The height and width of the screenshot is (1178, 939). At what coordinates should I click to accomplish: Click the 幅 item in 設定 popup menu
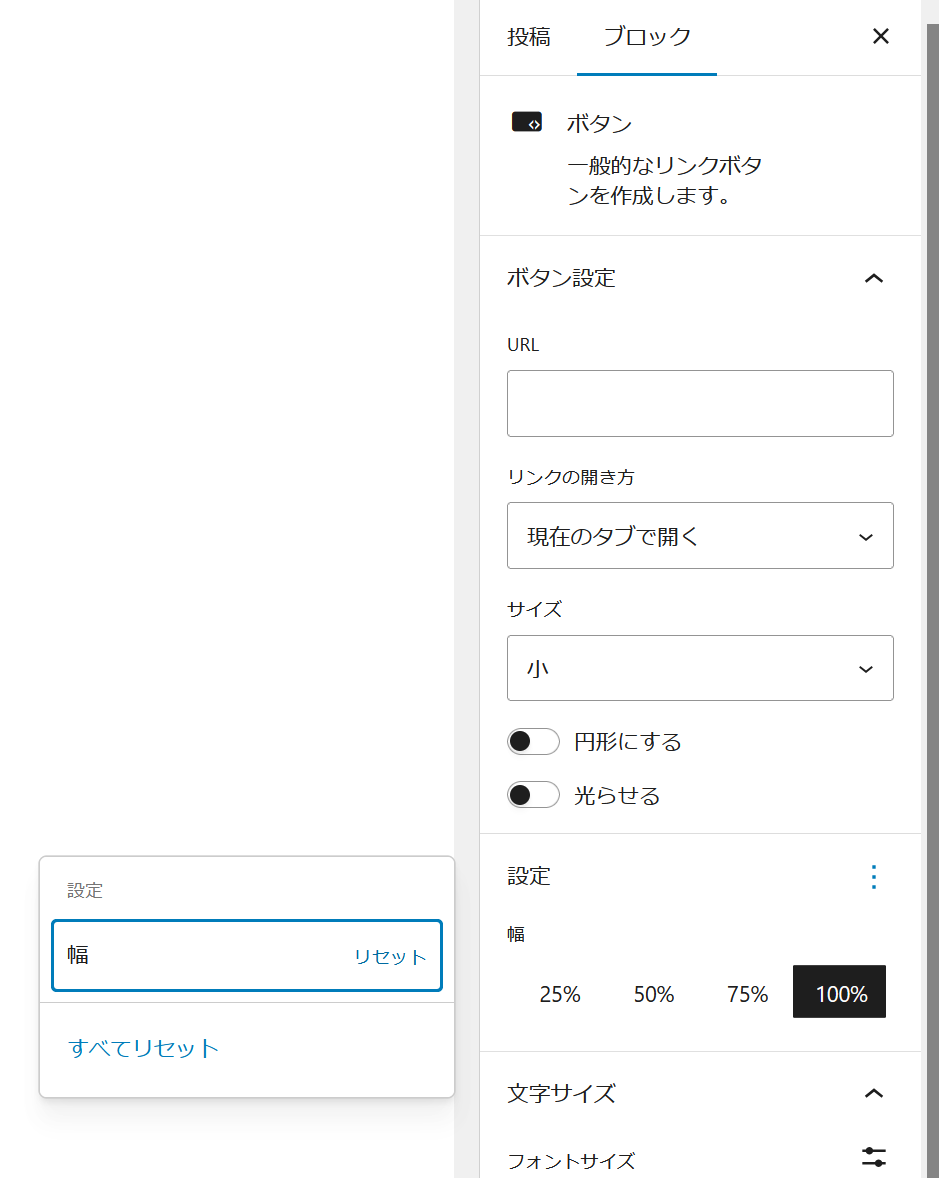click(x=200, y=955)
